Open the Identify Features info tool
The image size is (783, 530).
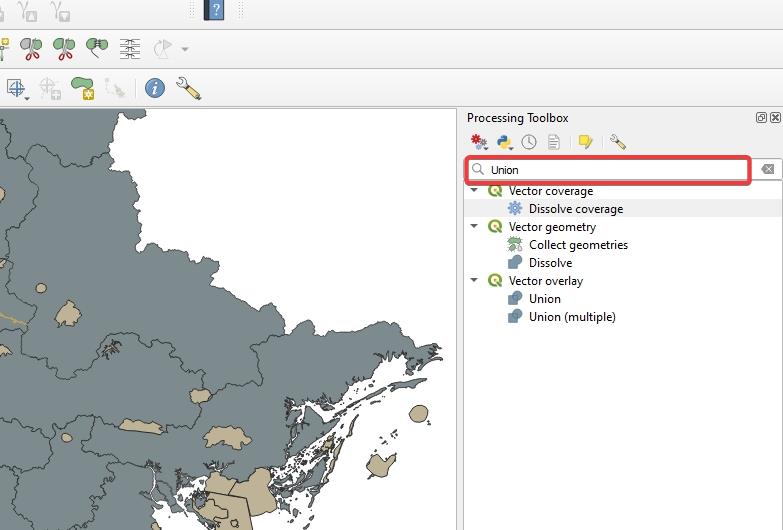click(154, 88)
